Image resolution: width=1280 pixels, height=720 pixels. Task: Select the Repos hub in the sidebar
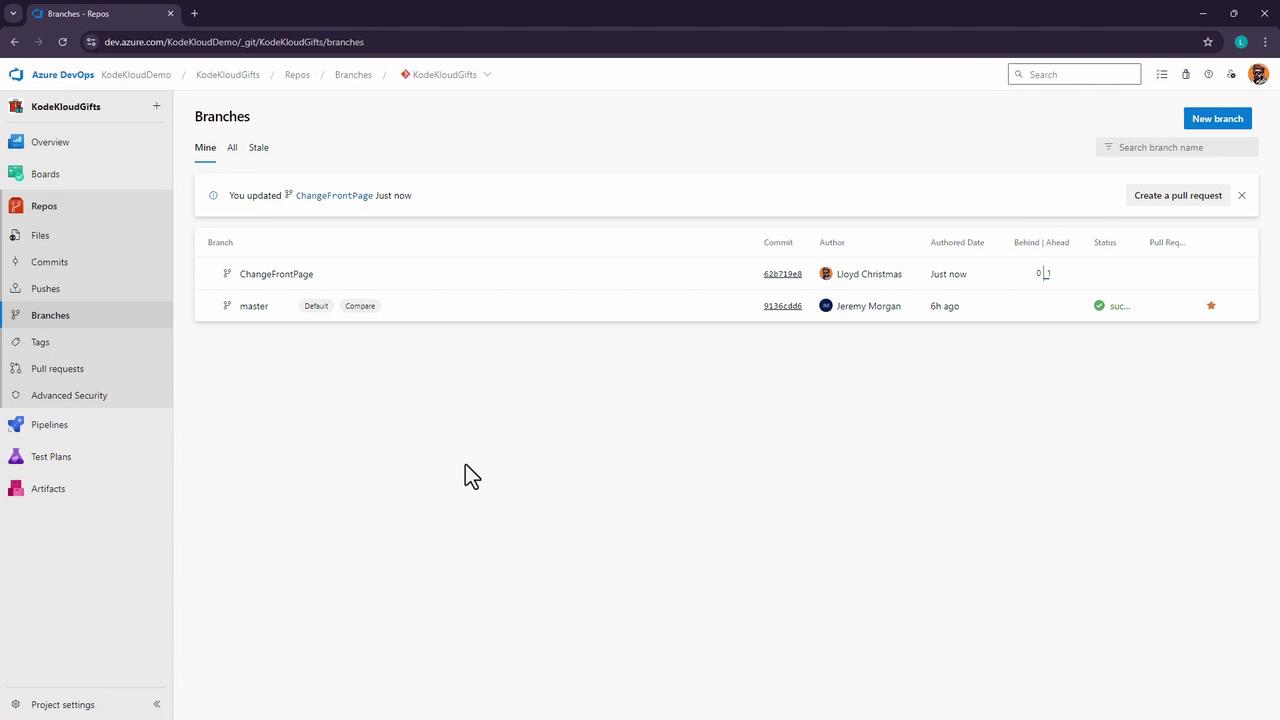coord(44,206)
